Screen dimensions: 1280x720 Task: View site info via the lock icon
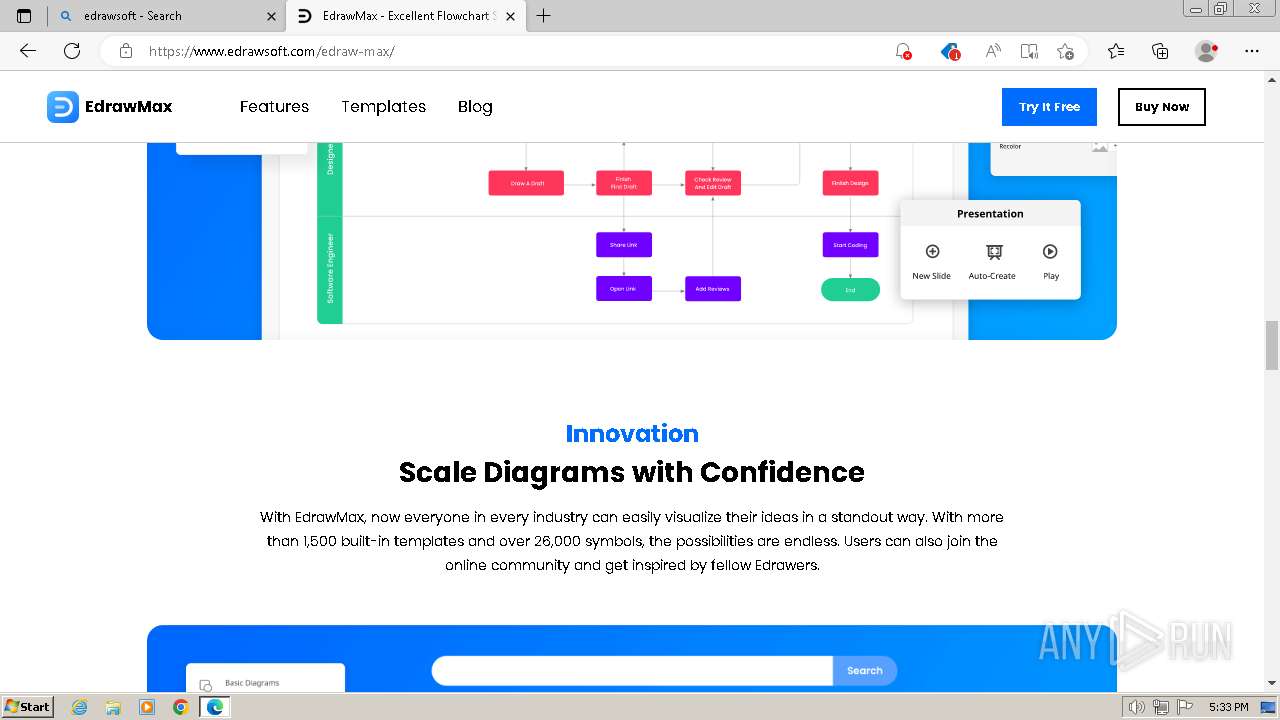click(x=125, y=51)
